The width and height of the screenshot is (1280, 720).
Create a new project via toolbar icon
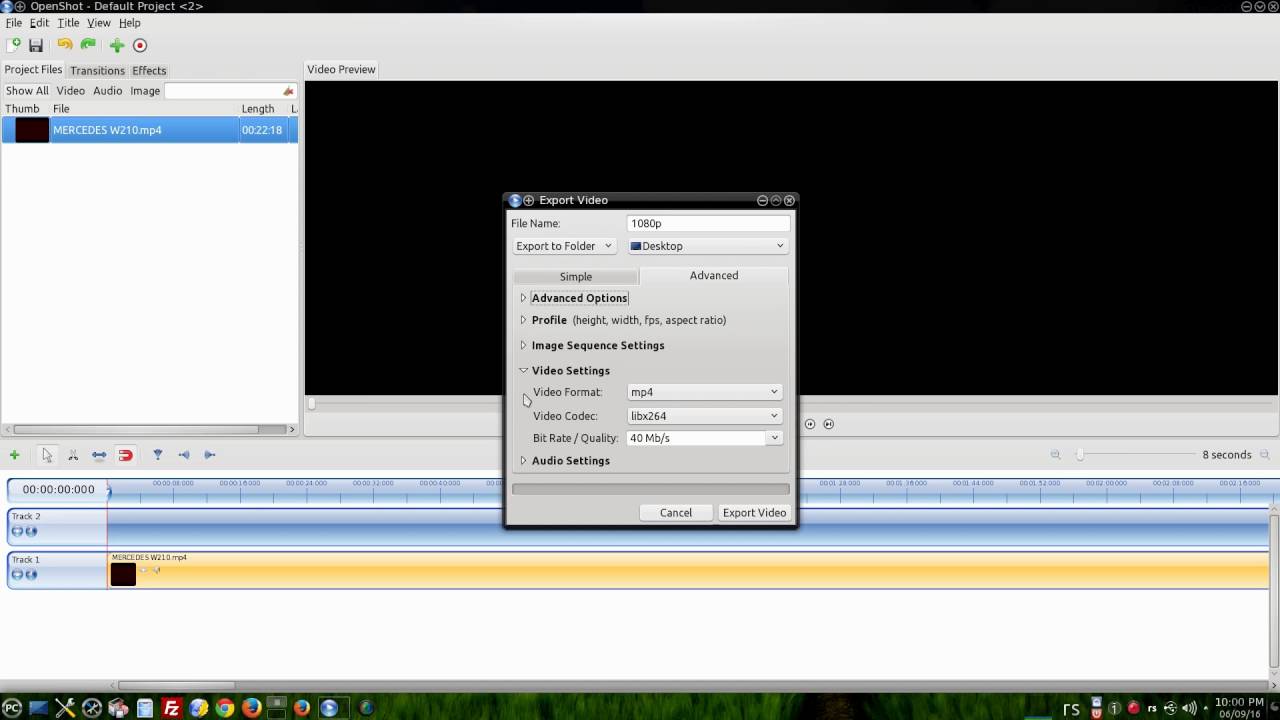click(x=14, y=45)
